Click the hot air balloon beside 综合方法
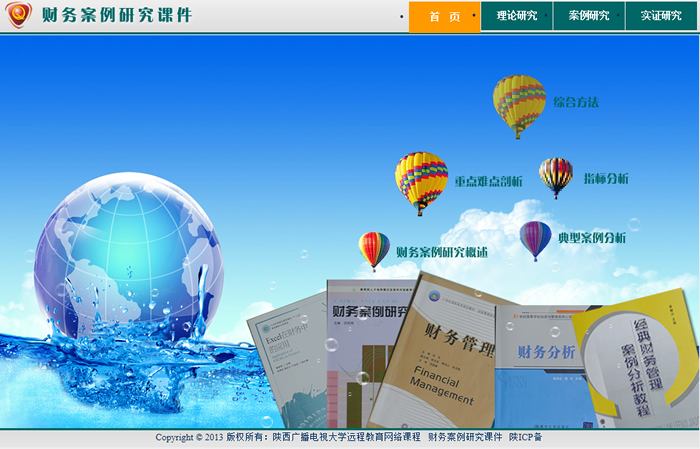Image resolution: width=700 pixels, height=449 pixels. 519,101
